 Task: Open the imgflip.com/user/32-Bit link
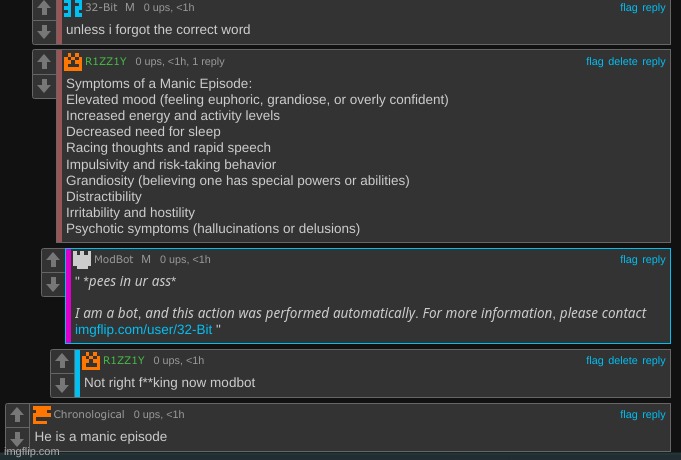142,329
